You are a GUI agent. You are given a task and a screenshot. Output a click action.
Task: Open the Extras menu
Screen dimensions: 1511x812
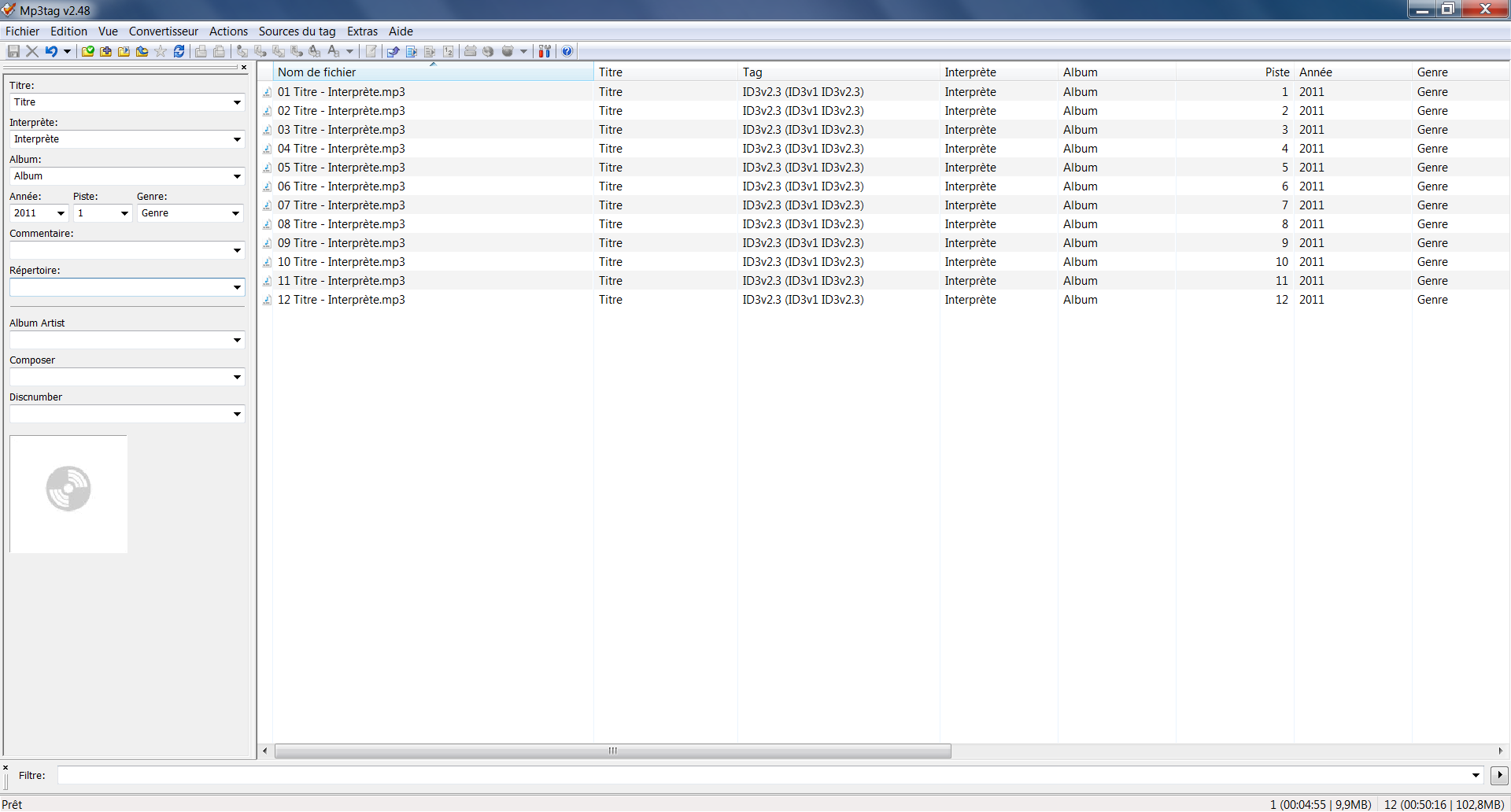tap(362, 31)
